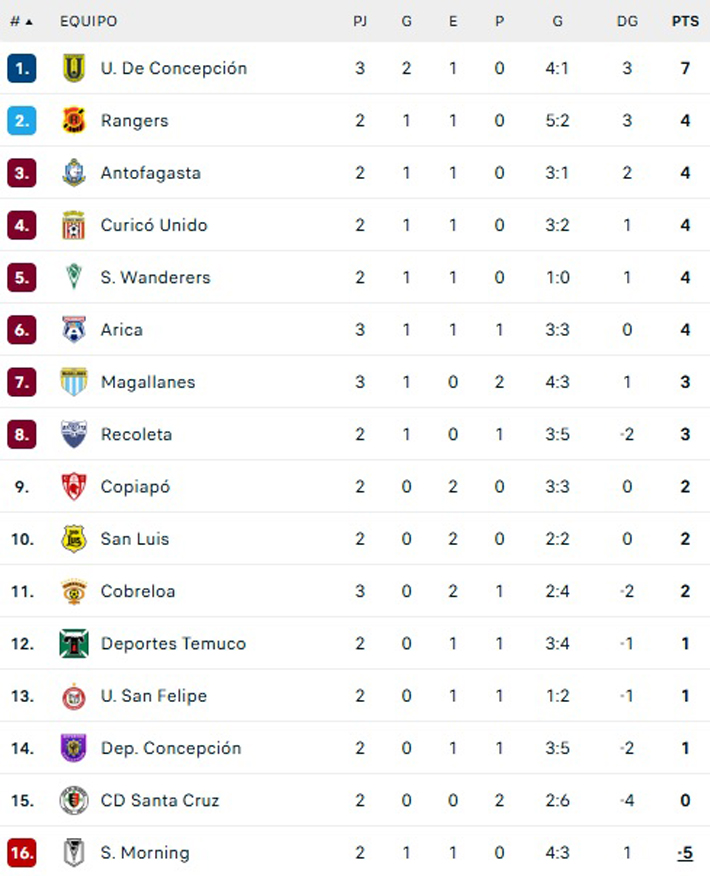The height and width of the screenshot is (876, 710).
Task: Click S. Morning's -5 points deduction
Action: [x=685, y=853]
